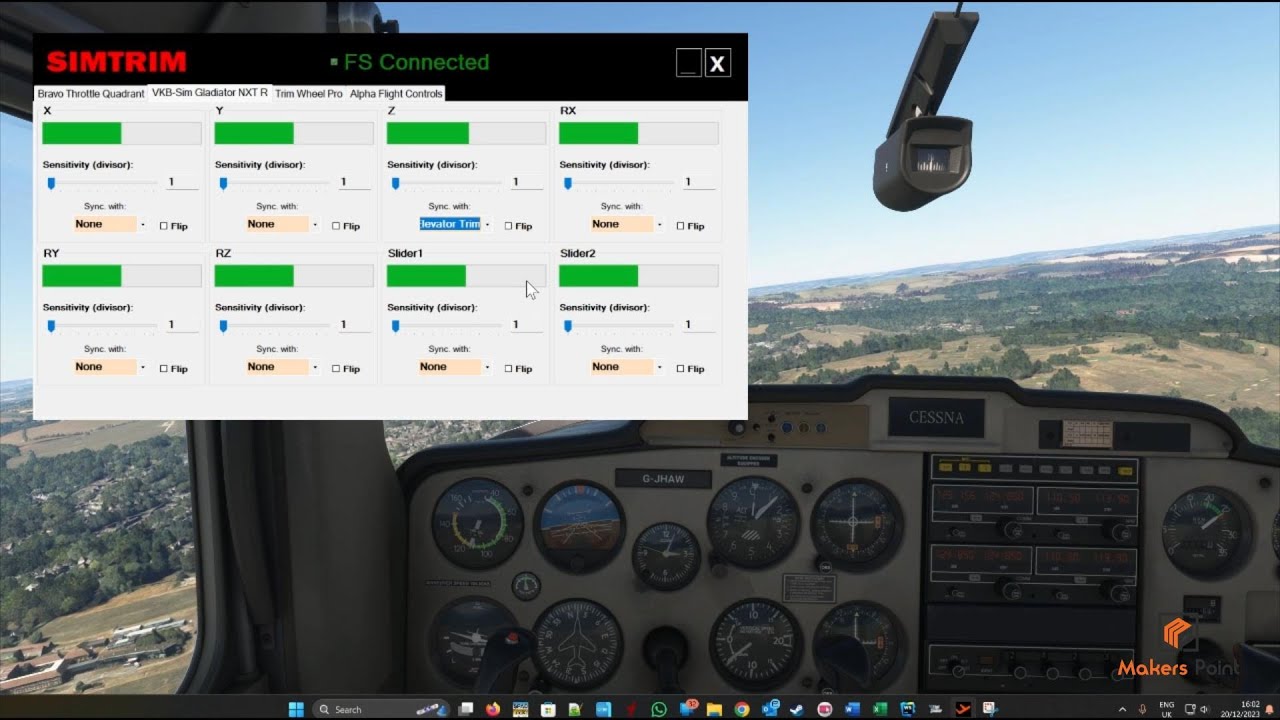Switch to Alpha Flight Controls tab
This screenshot has height=720, width=1280.
(396, 93)
